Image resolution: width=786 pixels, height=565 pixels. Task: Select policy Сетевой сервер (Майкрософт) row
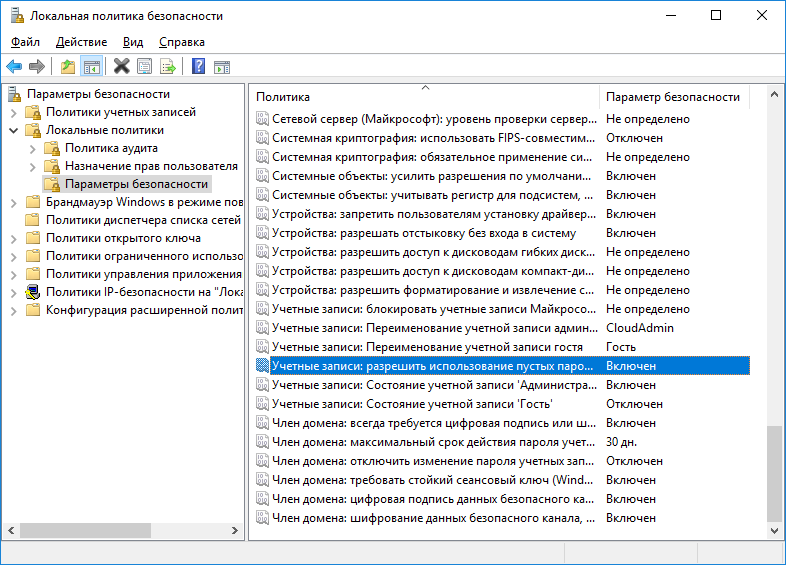click(x=502, y=119)
